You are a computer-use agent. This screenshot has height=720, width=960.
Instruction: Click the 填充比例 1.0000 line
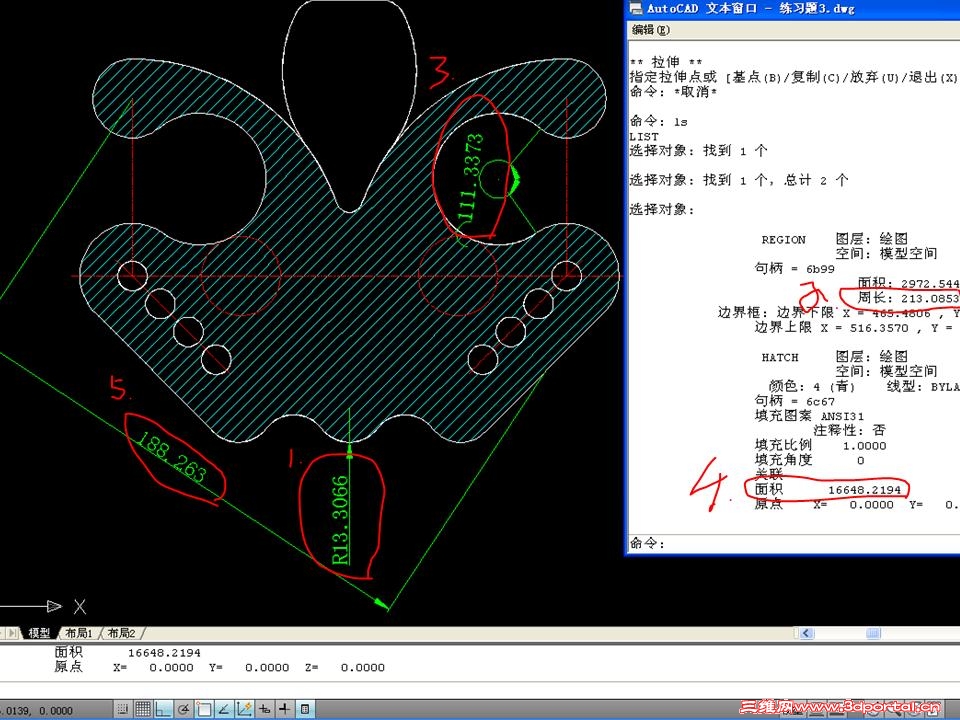(820, 446)
